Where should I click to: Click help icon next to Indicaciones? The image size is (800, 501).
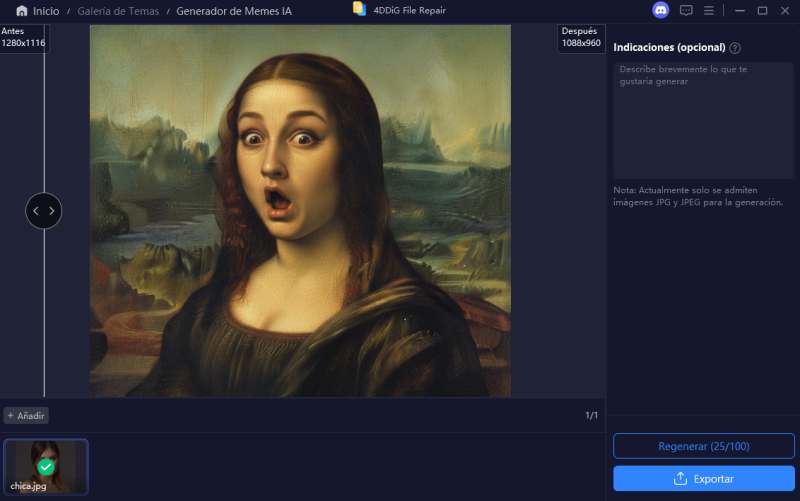point(735,48)
